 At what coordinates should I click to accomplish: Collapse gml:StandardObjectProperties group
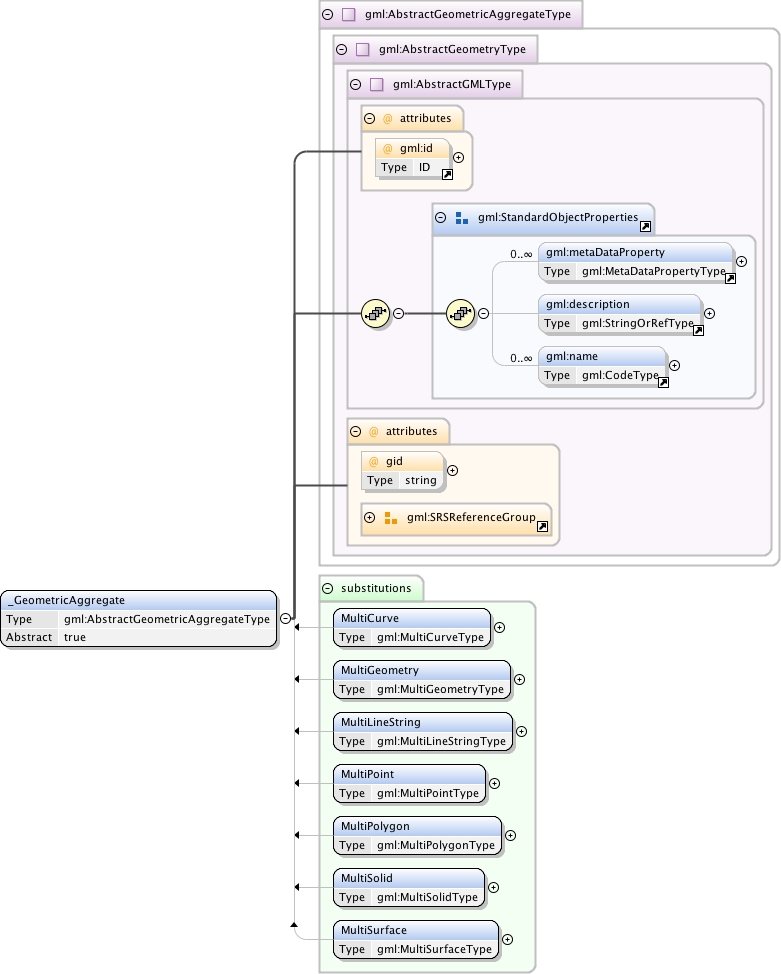(x=441, y=217)
